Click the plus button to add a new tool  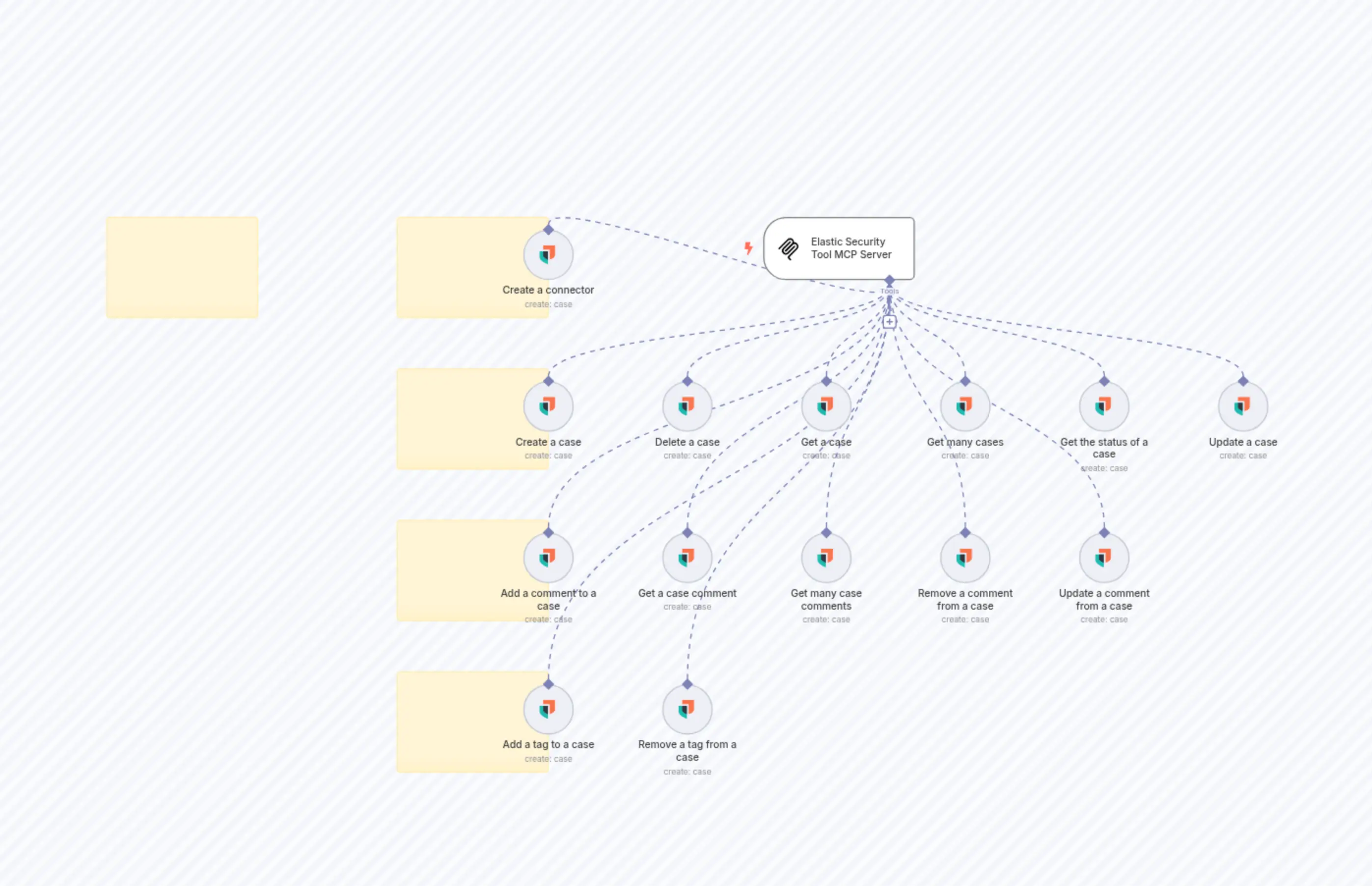pos(890,322)
